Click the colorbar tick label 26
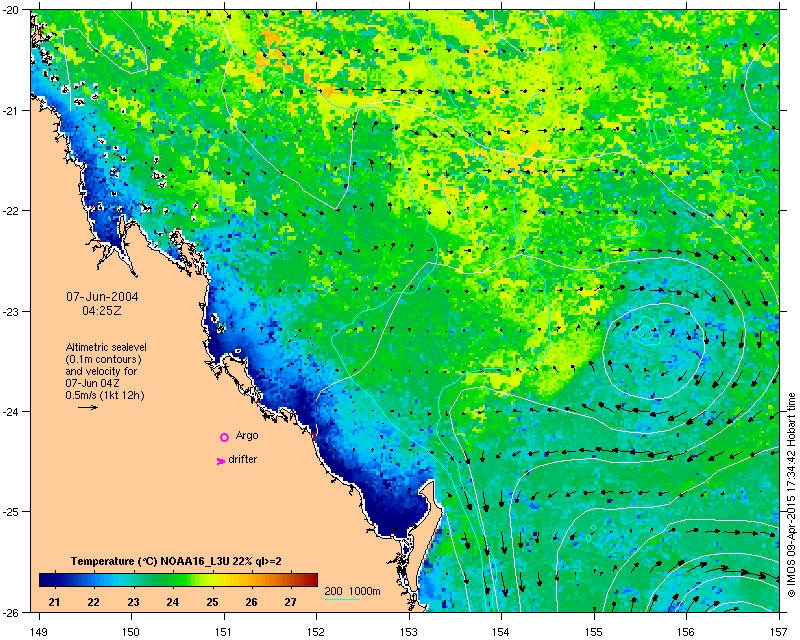Screen dimensions: 800x640 pos(252,602)
